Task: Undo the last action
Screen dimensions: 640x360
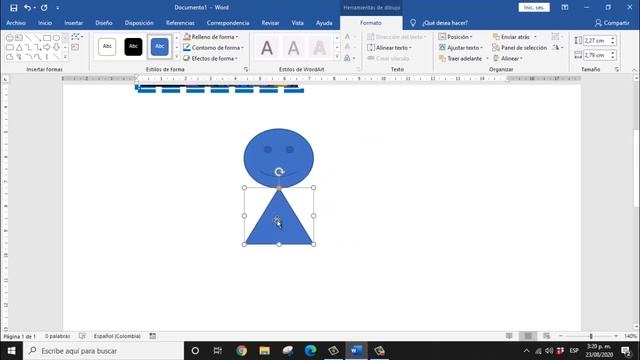Action: 27,7
